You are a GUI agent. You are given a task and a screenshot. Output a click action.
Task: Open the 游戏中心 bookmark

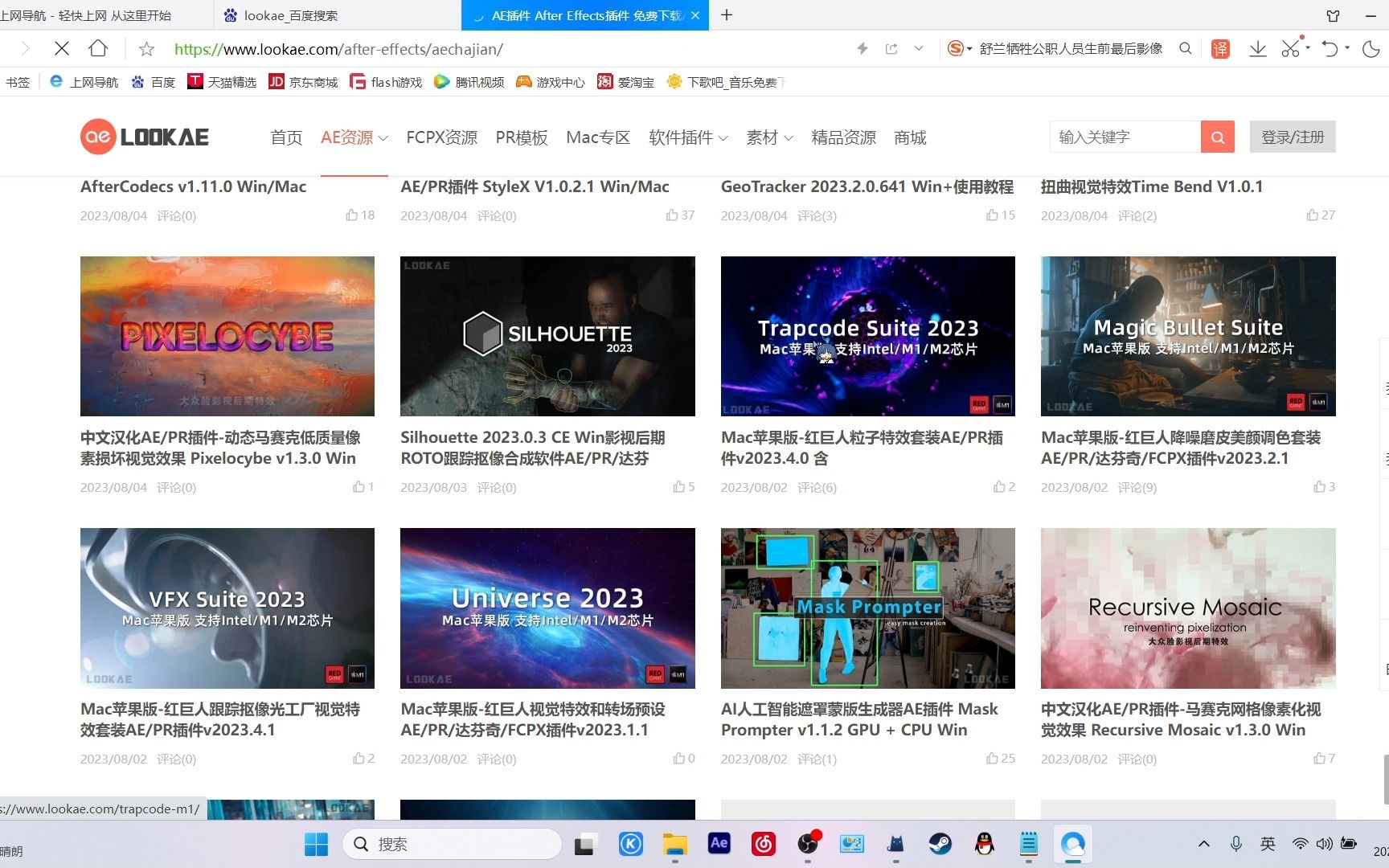(x=551, y=82)
